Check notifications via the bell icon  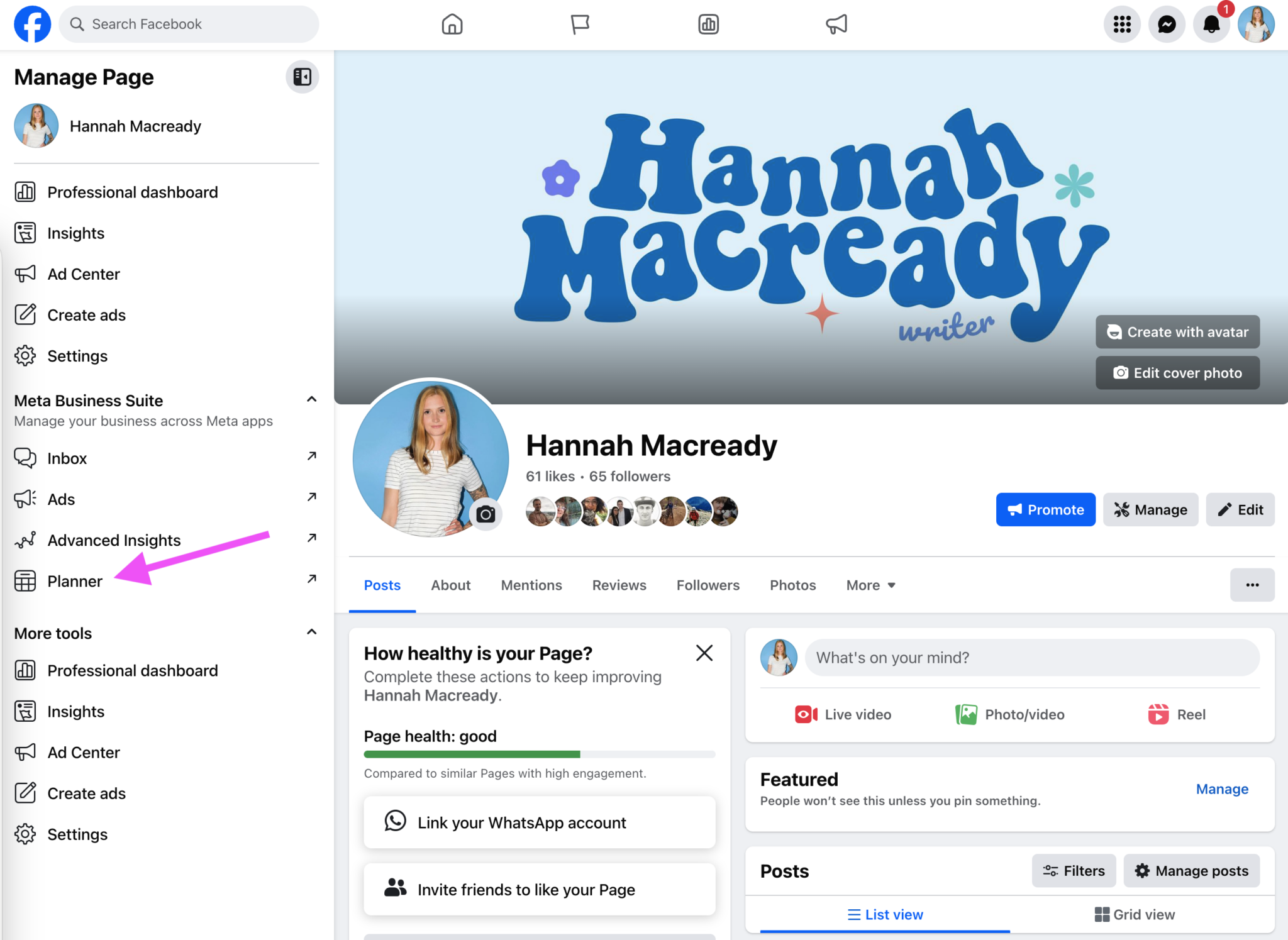1211,24
